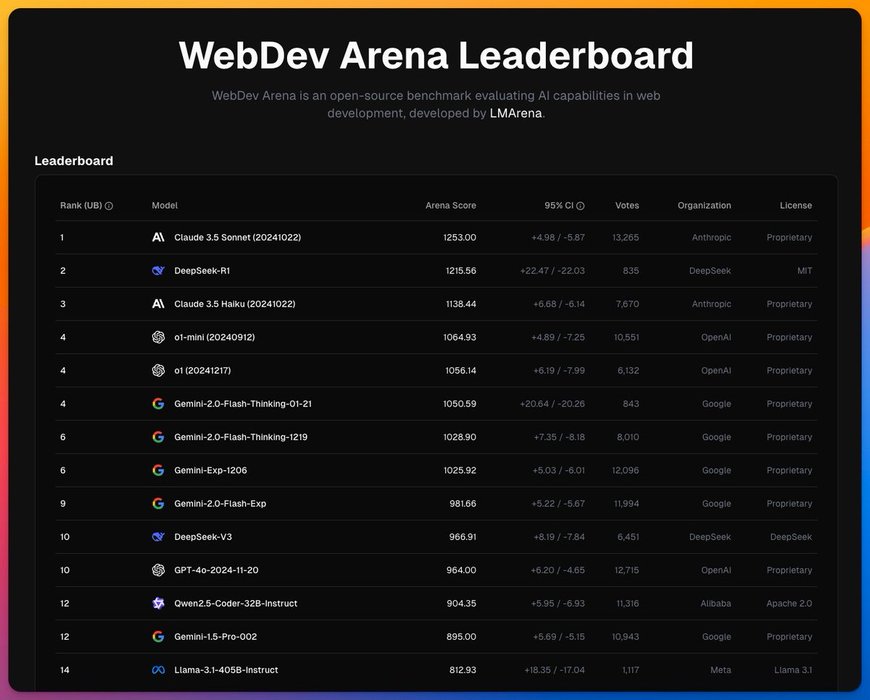Click the OpenAI logo beside o1 (20241217)

[158, 371]
